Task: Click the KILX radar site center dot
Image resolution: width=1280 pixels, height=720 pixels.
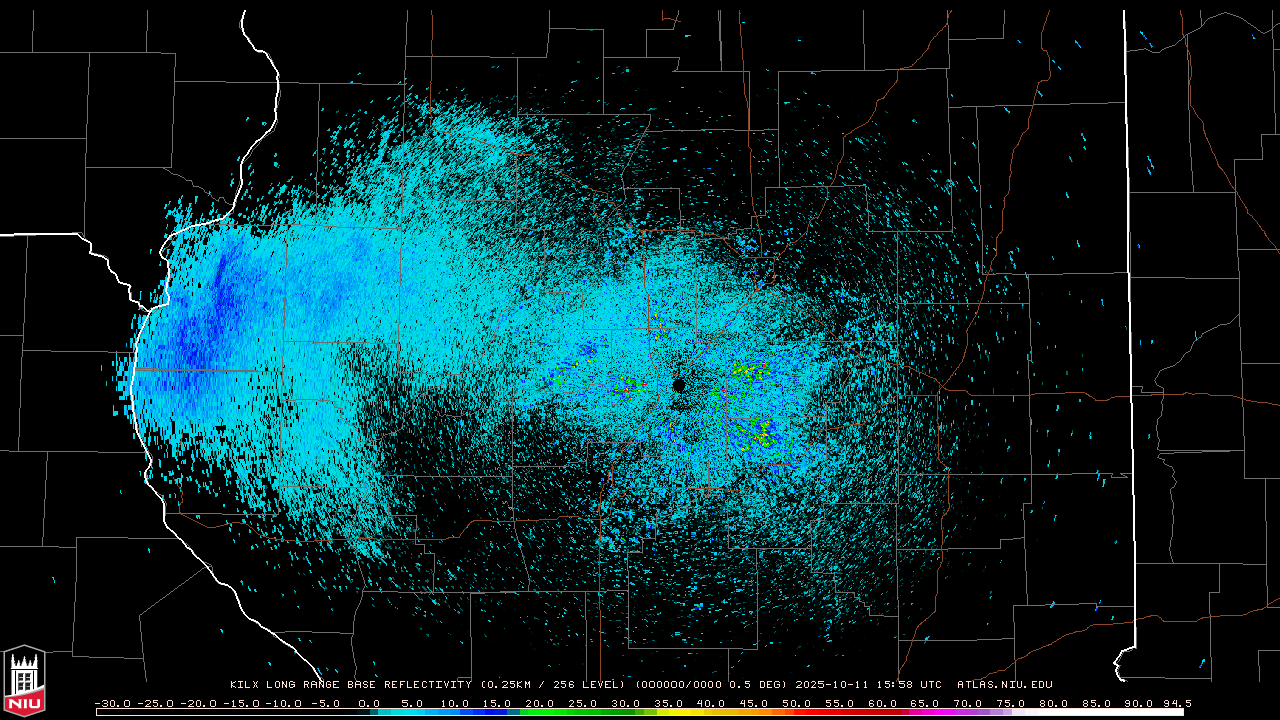Action: [679, 385]
